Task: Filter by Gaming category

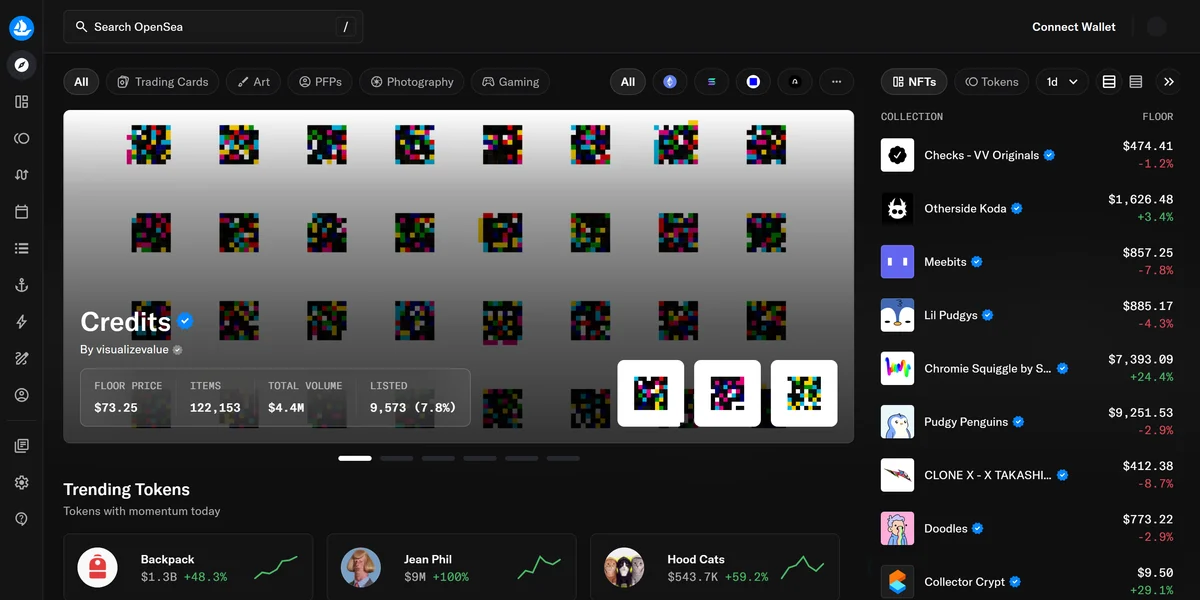Action: [510, 82]
